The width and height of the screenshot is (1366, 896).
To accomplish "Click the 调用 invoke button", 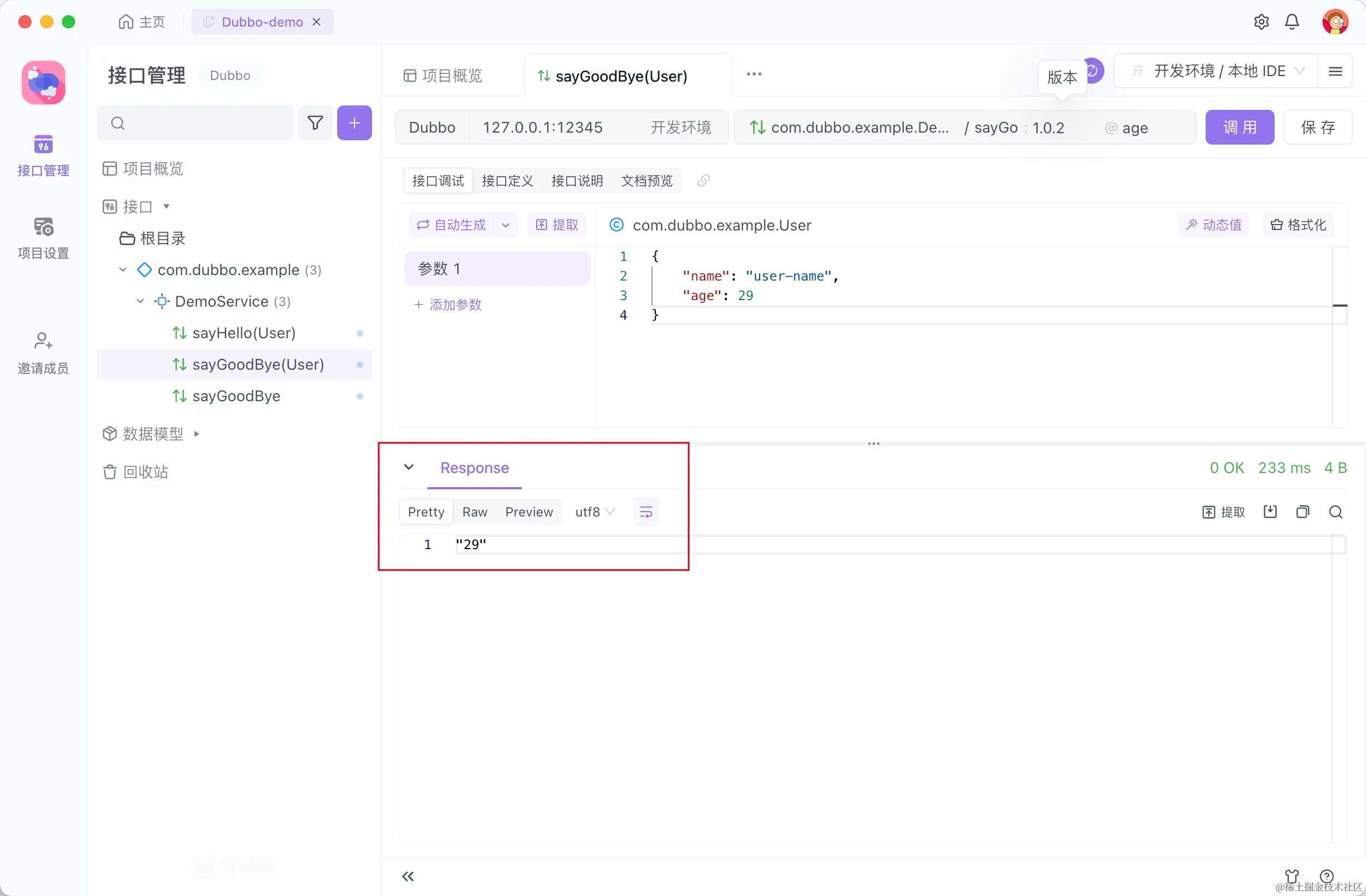I will [x=1239, y=127].
